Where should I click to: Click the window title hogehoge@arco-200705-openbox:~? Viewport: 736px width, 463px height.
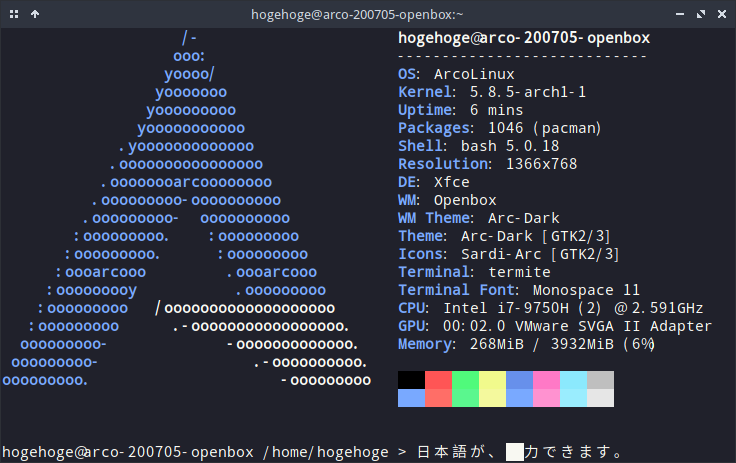(357, 15)
